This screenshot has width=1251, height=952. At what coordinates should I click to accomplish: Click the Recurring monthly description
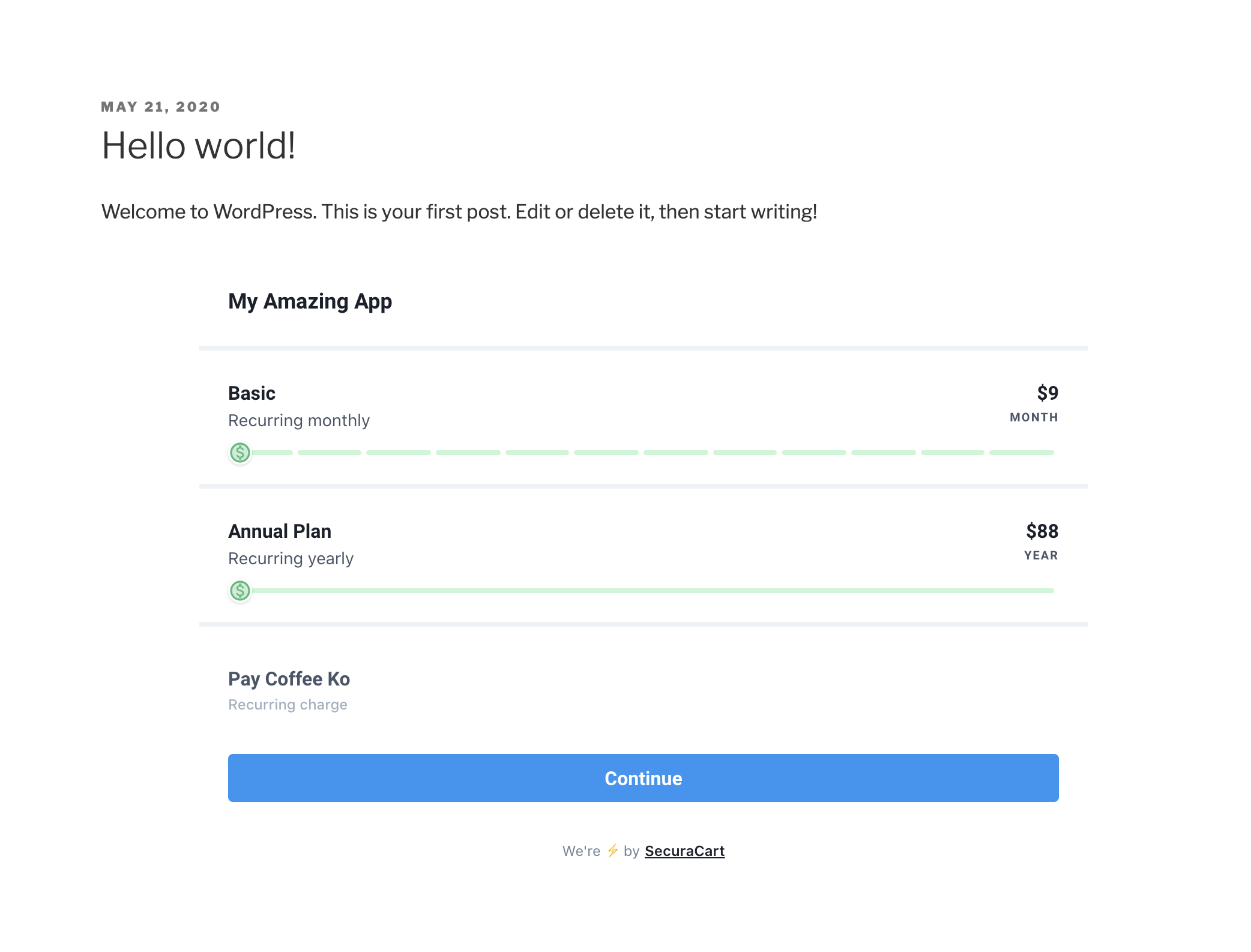point(299,420)
